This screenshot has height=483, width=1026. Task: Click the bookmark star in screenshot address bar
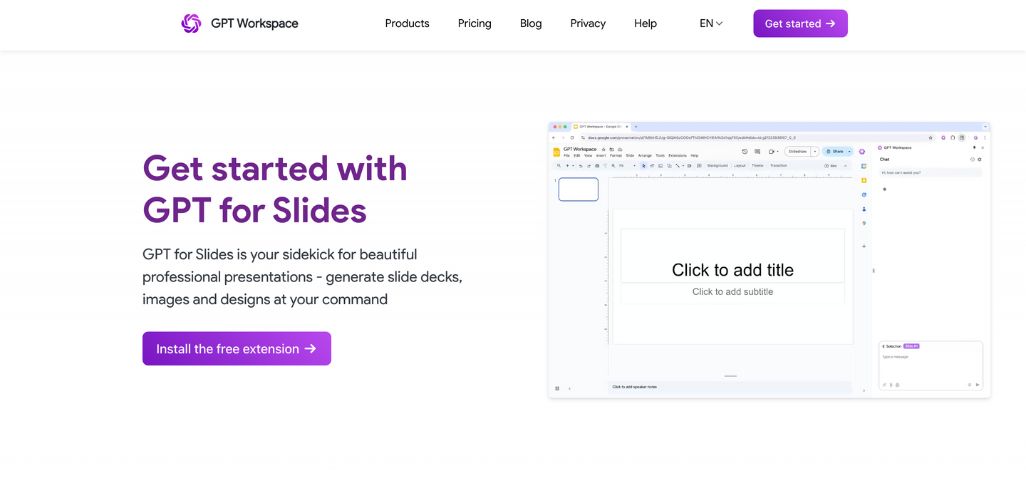coord(930,138)
